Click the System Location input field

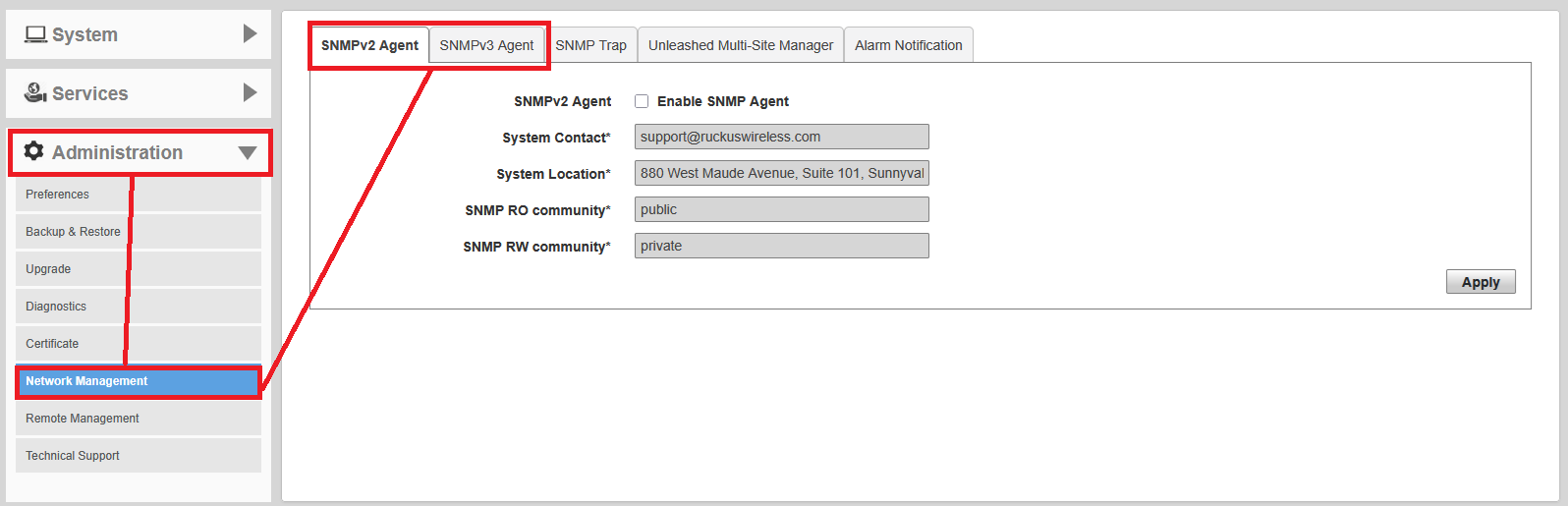click(x=781, y=173)
